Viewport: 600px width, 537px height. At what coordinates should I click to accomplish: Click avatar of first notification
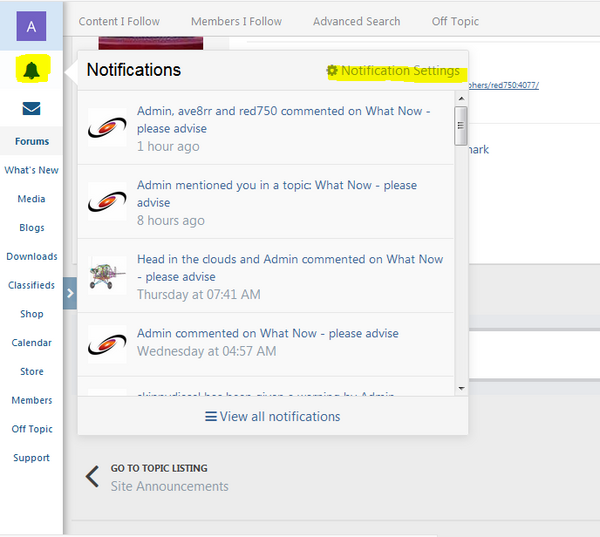[107, 128]
